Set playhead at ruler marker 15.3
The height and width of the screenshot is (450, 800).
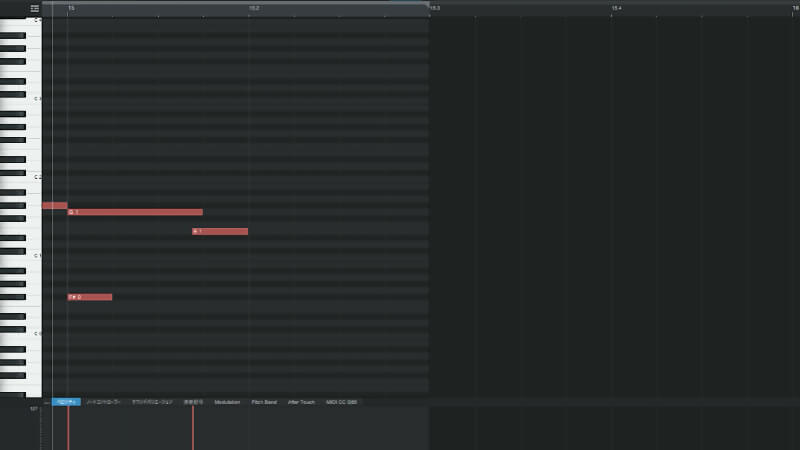point(435,8)
